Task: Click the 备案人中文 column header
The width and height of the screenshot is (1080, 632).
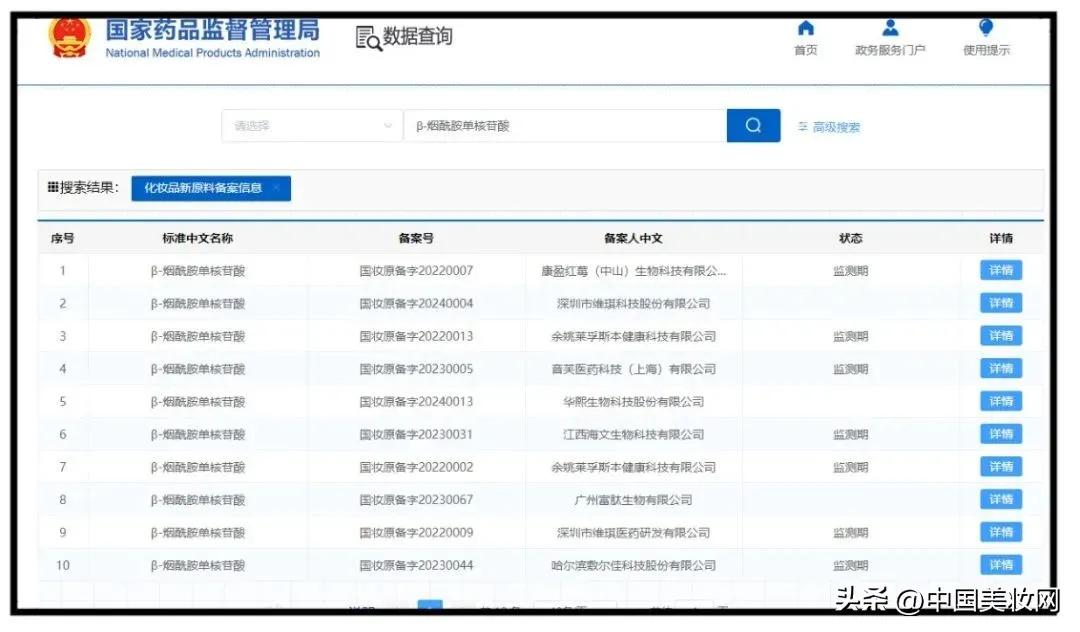Action: tap(633, 238)
